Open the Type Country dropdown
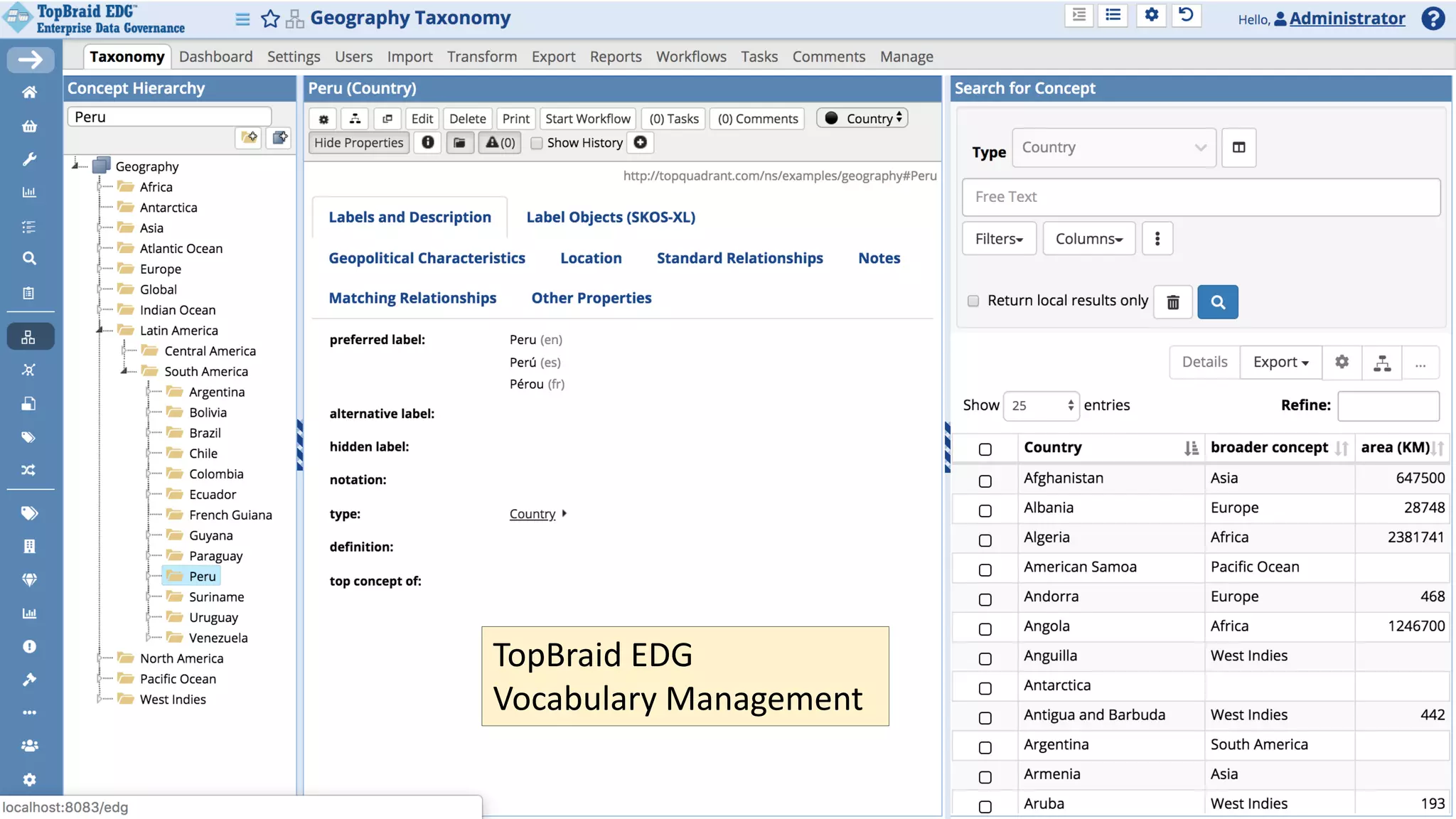Image resolution: width=1456 pixels, height=819 pixels. point(1114,148)
